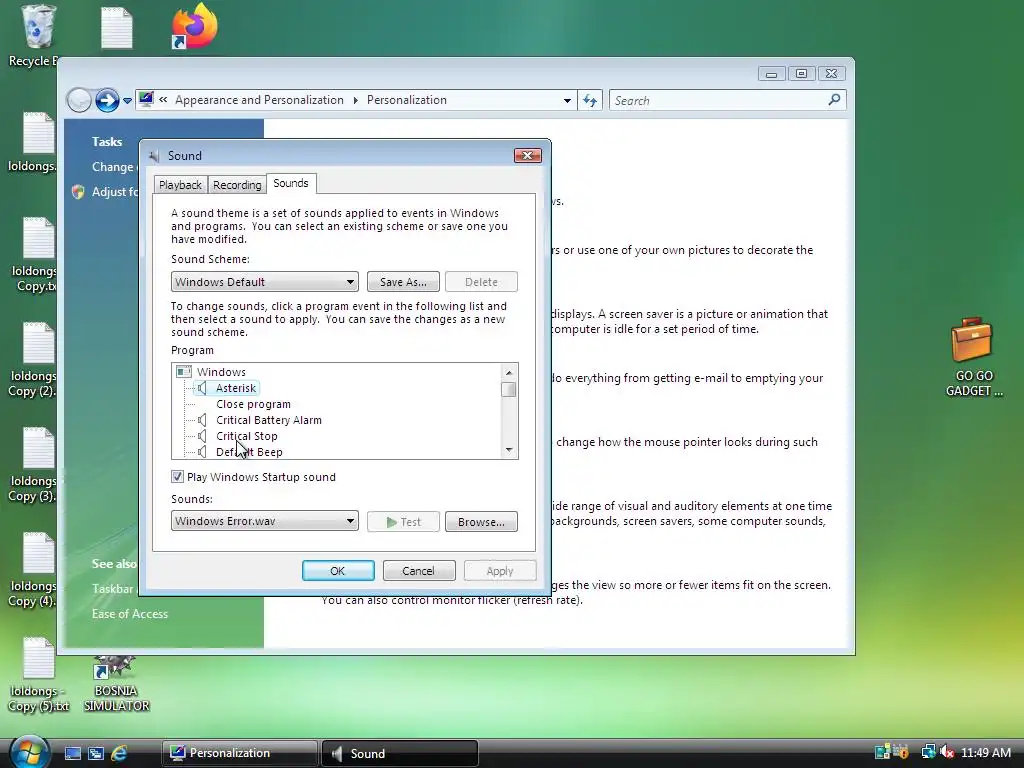Click the shield icon next to Adjust font

tap(78, 192)
